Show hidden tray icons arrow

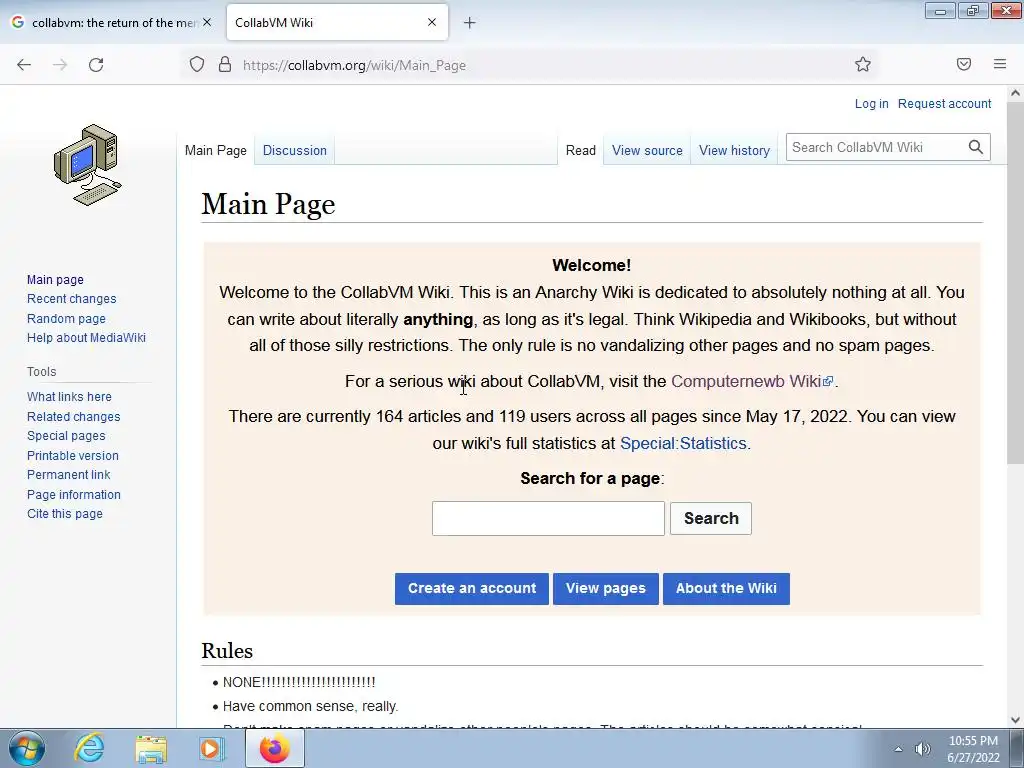pyautogui.click(x=899, y=749)
